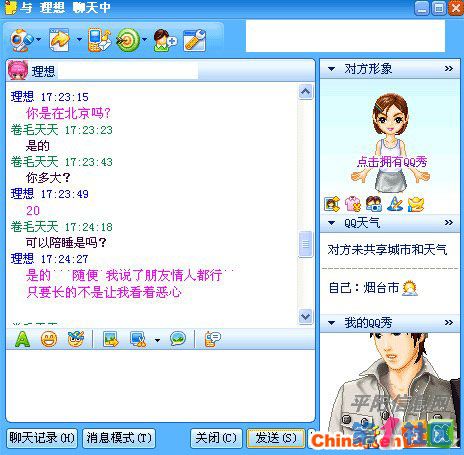Open the font style letter A icon
This screenshot has width=464, height=455.
[x=22, y=339]
